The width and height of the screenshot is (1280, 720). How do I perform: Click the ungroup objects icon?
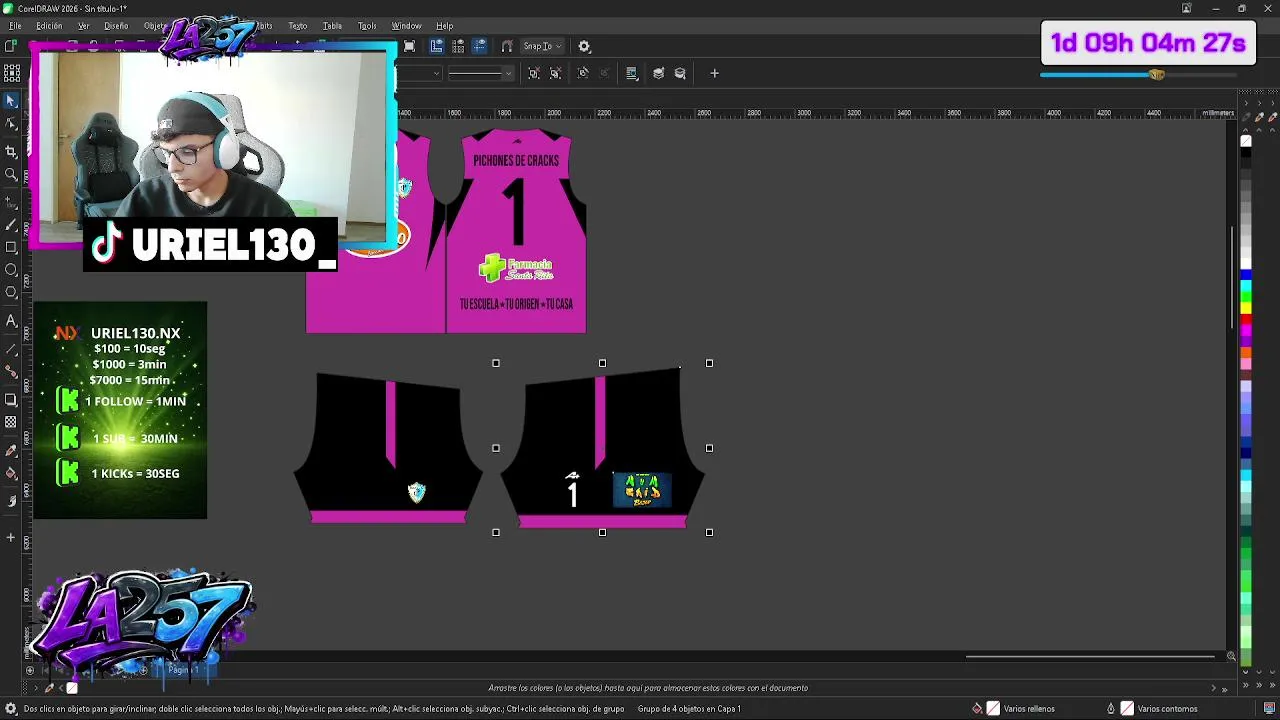click(534, 73)
